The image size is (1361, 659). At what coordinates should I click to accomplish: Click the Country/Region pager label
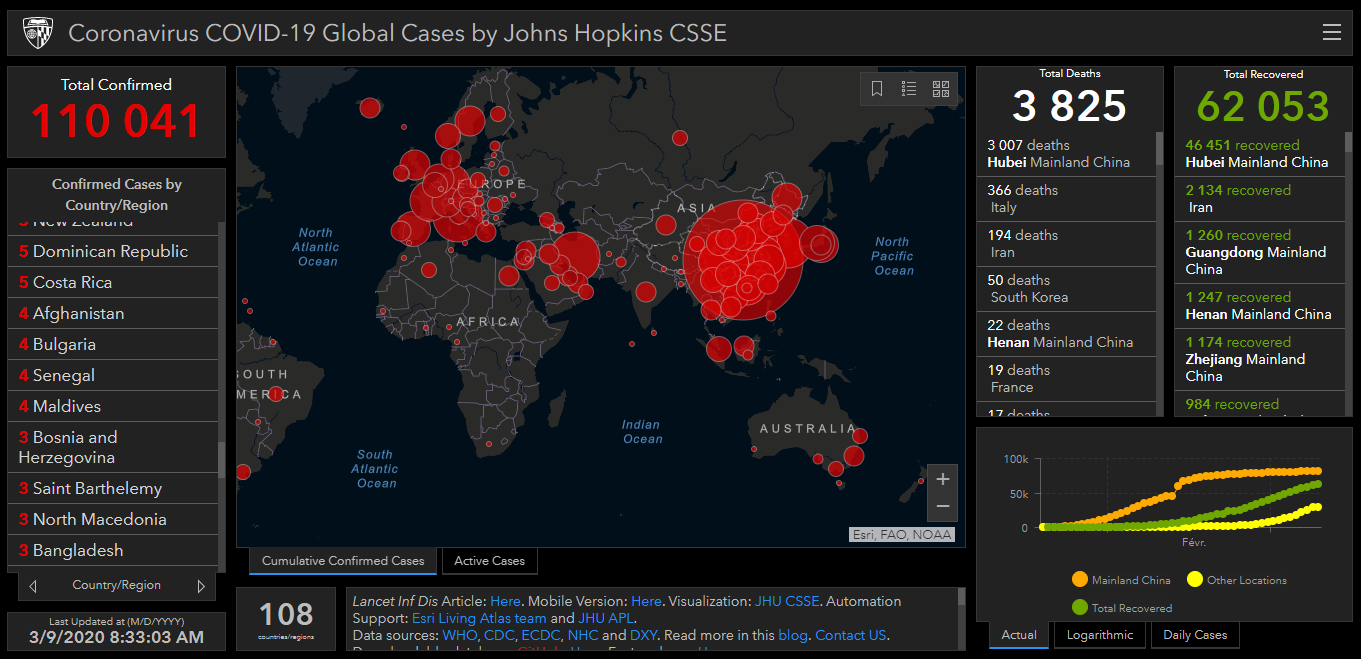coord(117,585)
